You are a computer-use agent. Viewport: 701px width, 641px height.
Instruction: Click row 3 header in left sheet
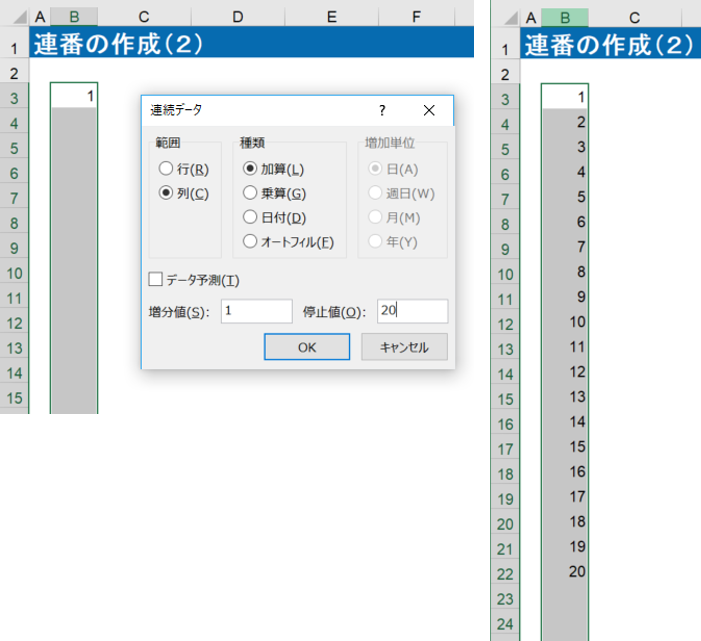[14, 98]
